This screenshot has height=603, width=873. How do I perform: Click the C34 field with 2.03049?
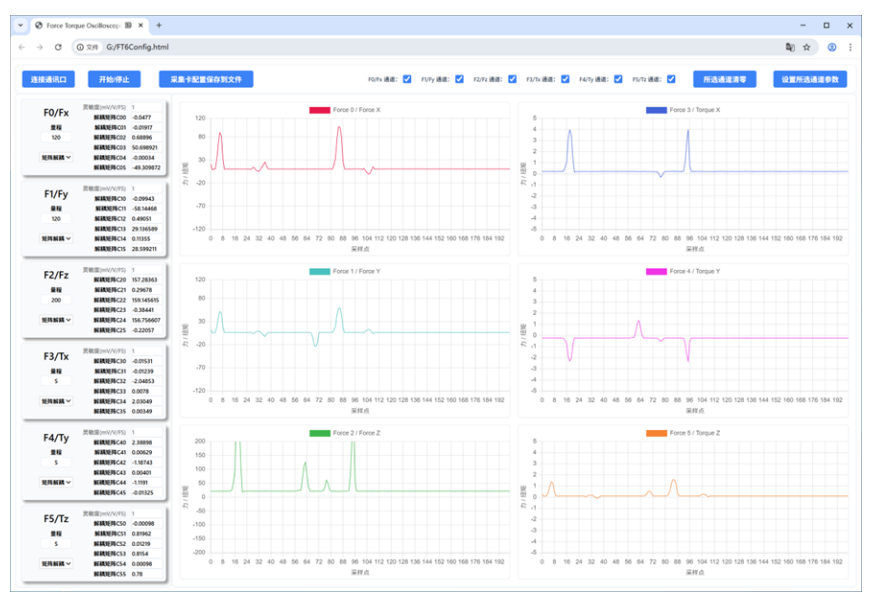[146, 401]
